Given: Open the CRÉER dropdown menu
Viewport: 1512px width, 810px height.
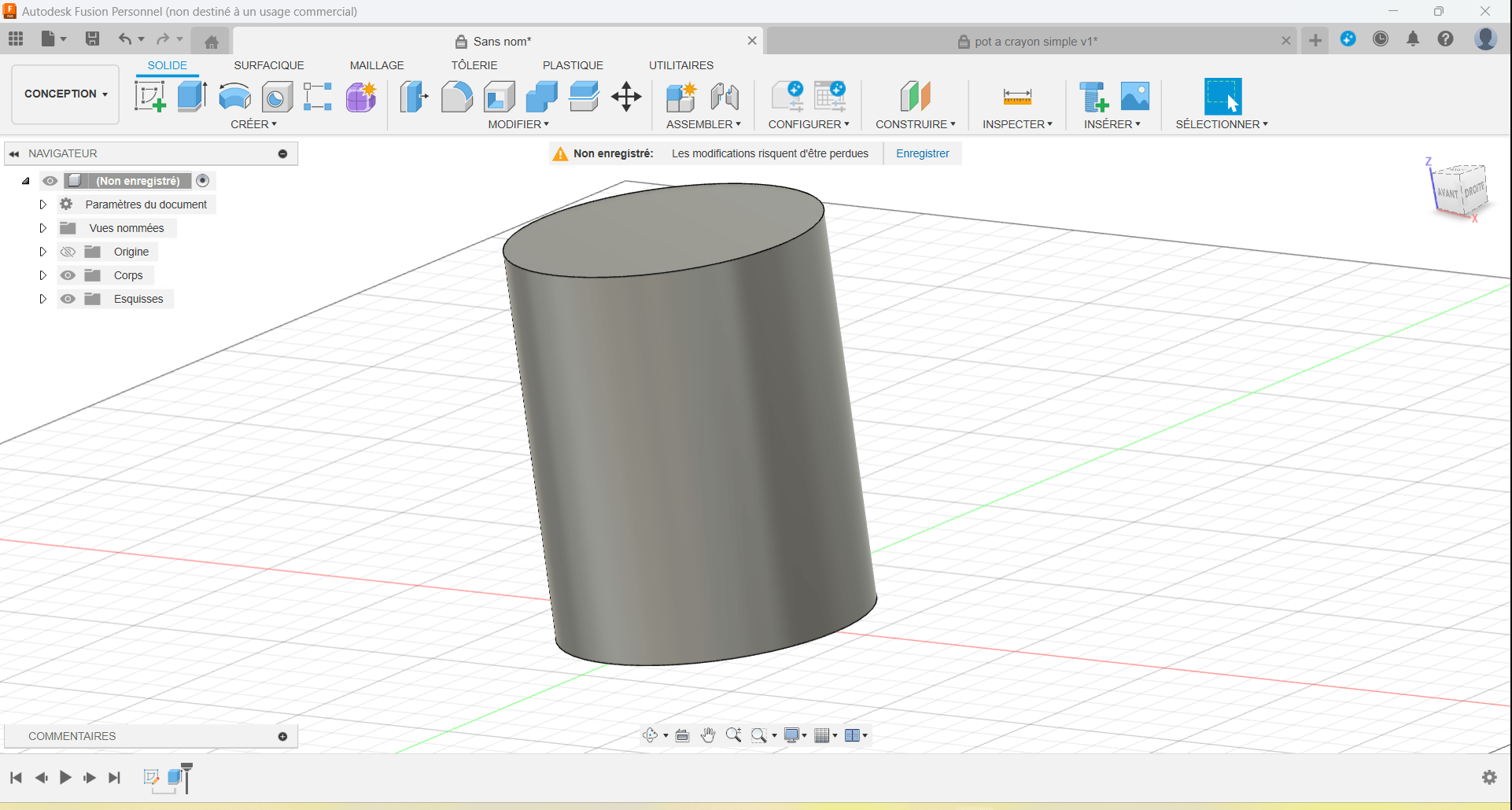Looking at the screenshot, I should click(253, 124).
